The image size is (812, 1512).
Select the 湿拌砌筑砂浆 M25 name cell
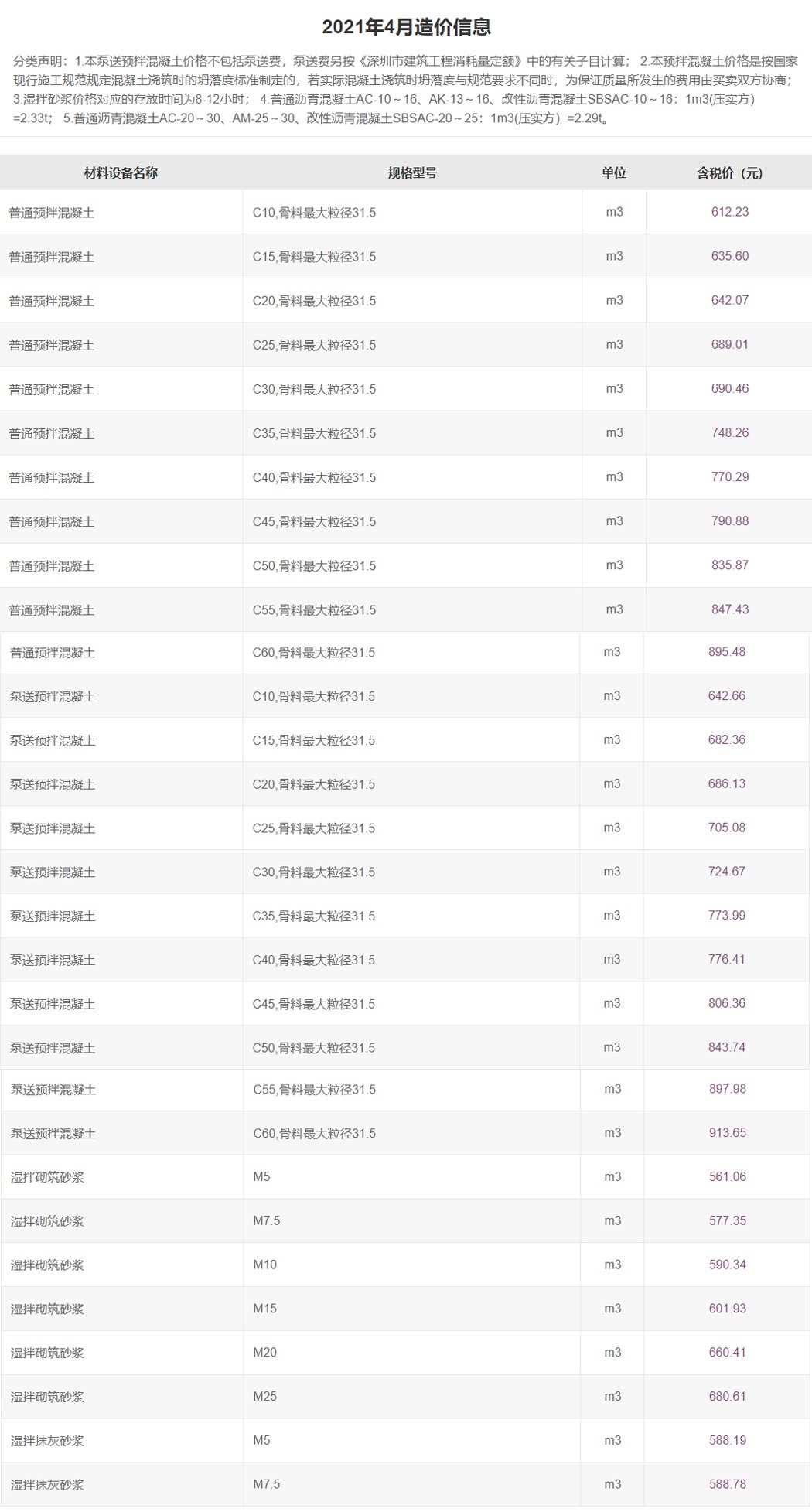(x=47, y=1397)
